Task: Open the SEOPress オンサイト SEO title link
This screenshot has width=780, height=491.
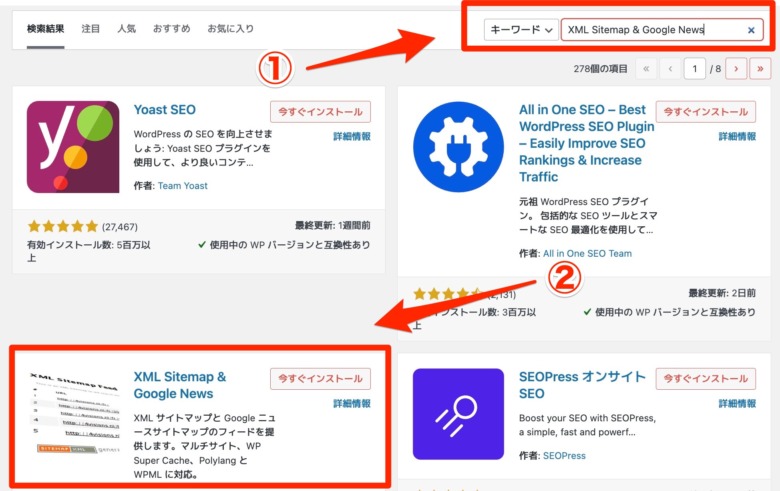Action: click(x=582, y=385)
